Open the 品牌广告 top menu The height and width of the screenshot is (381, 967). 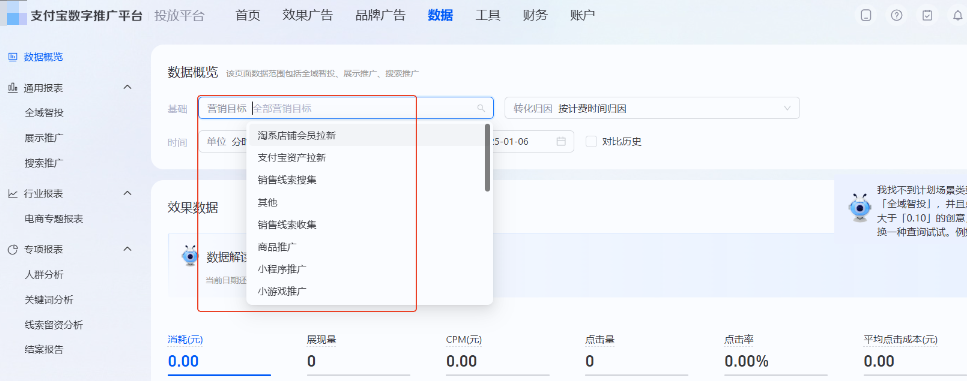pyautogui.click(x=381, y=15)
